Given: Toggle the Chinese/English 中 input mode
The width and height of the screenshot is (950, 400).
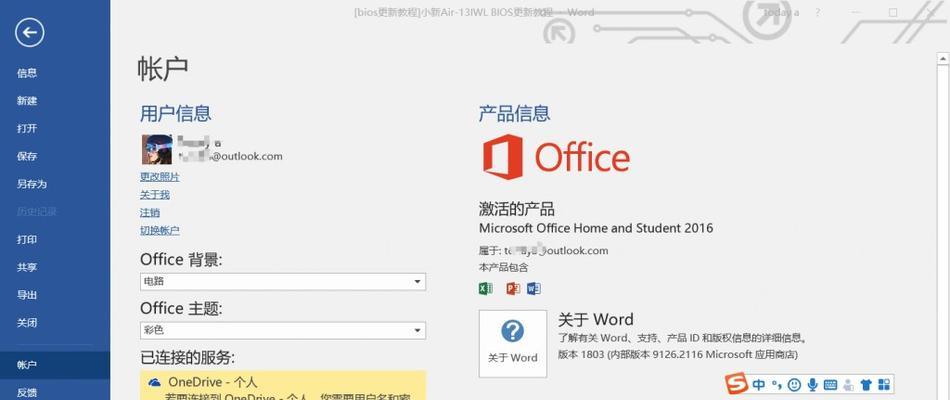Looking at the screenshot, I should coord(758,384).
